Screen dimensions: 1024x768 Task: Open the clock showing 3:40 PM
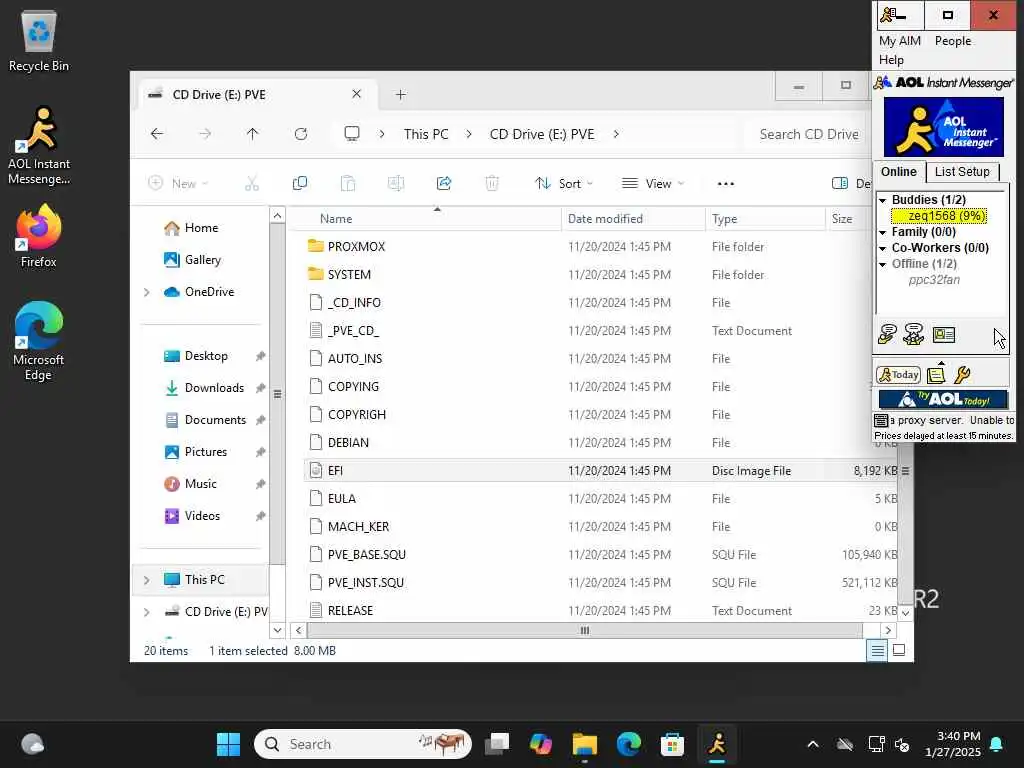[x=953, y=744]
